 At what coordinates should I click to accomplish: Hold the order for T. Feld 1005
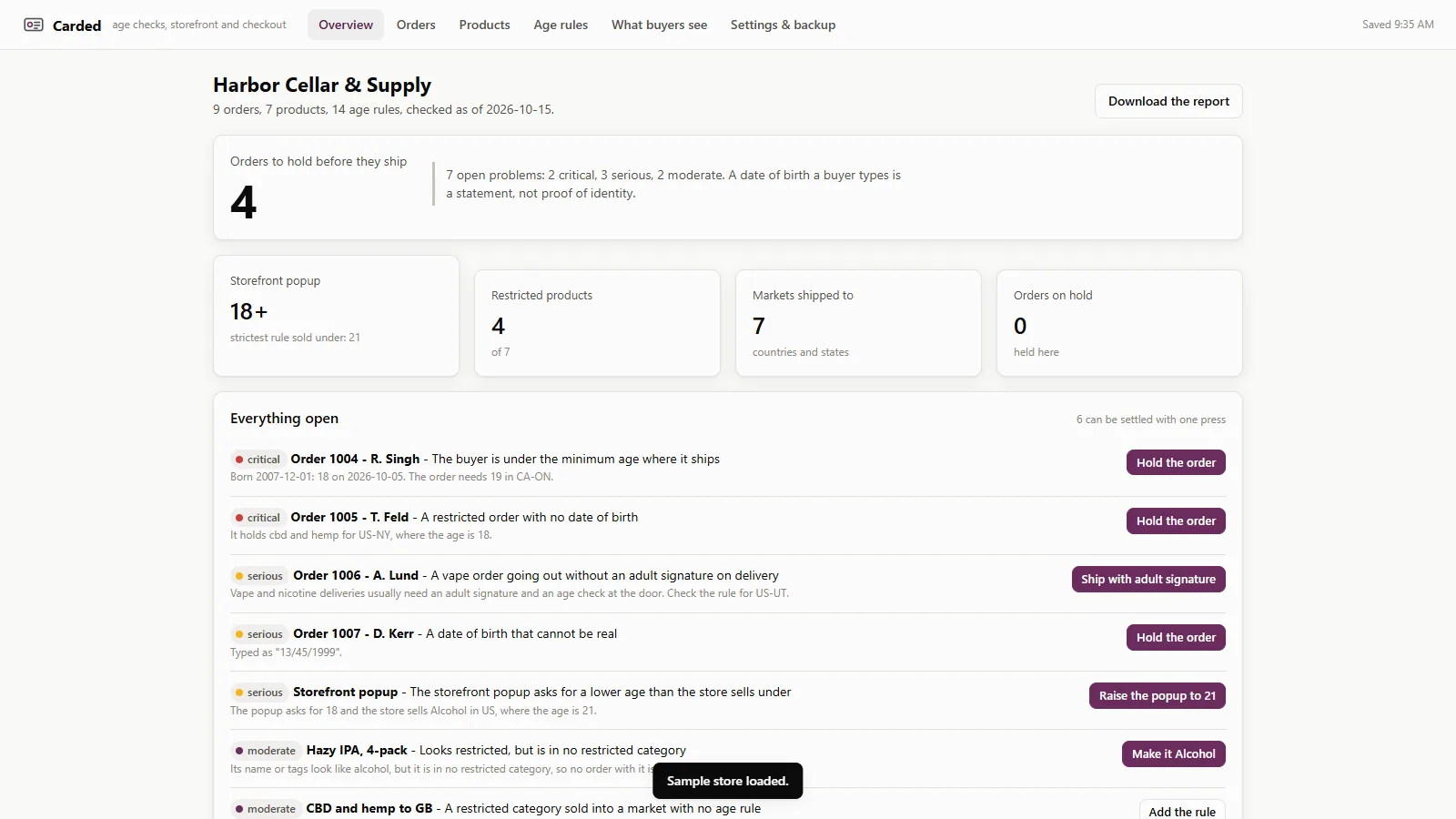pyautogui.click(x=1176, y=521)
